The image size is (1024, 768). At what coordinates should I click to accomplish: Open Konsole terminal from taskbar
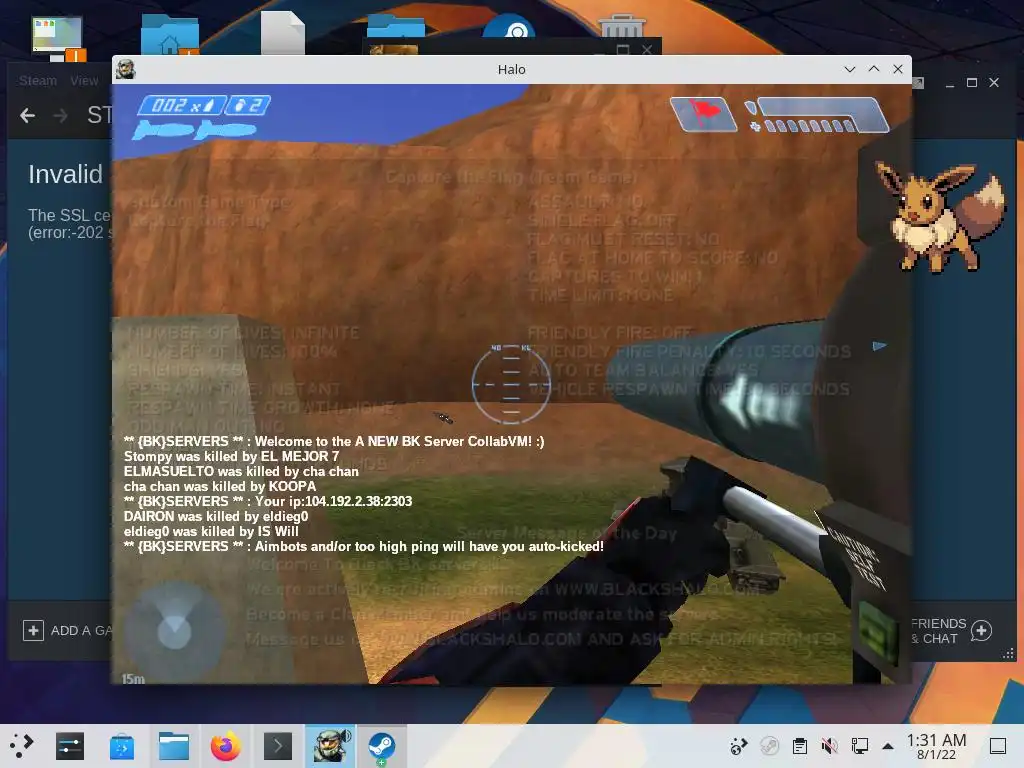tap(278, 746)
